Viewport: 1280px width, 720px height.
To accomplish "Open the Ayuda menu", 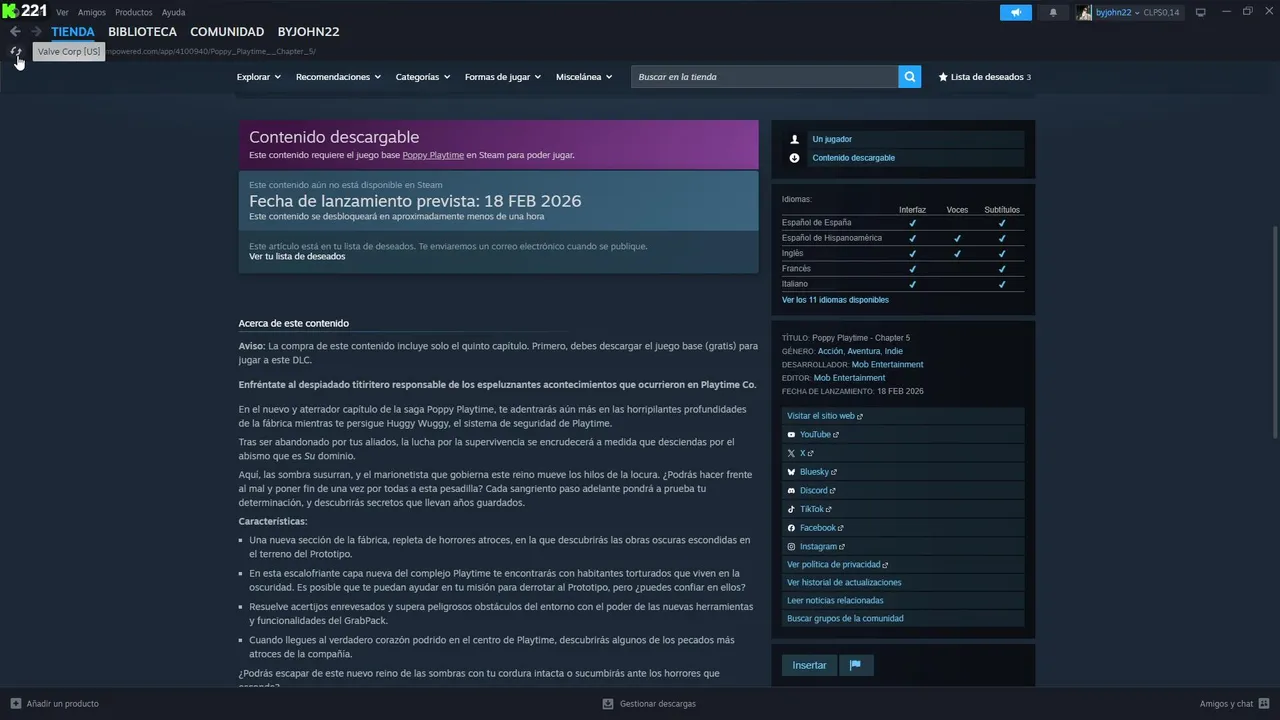I will point(173,13).
